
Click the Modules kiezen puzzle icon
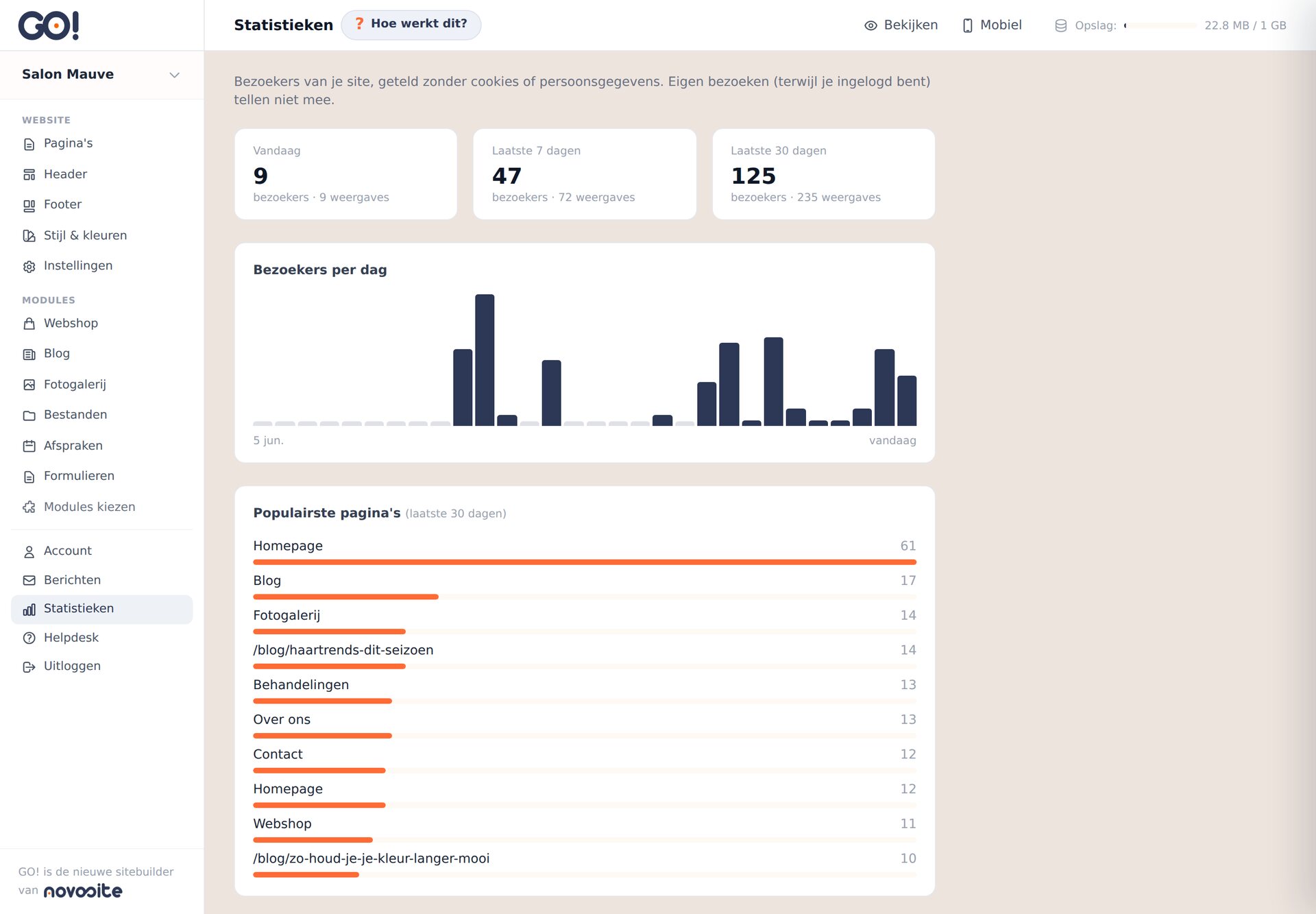[29, 507]
